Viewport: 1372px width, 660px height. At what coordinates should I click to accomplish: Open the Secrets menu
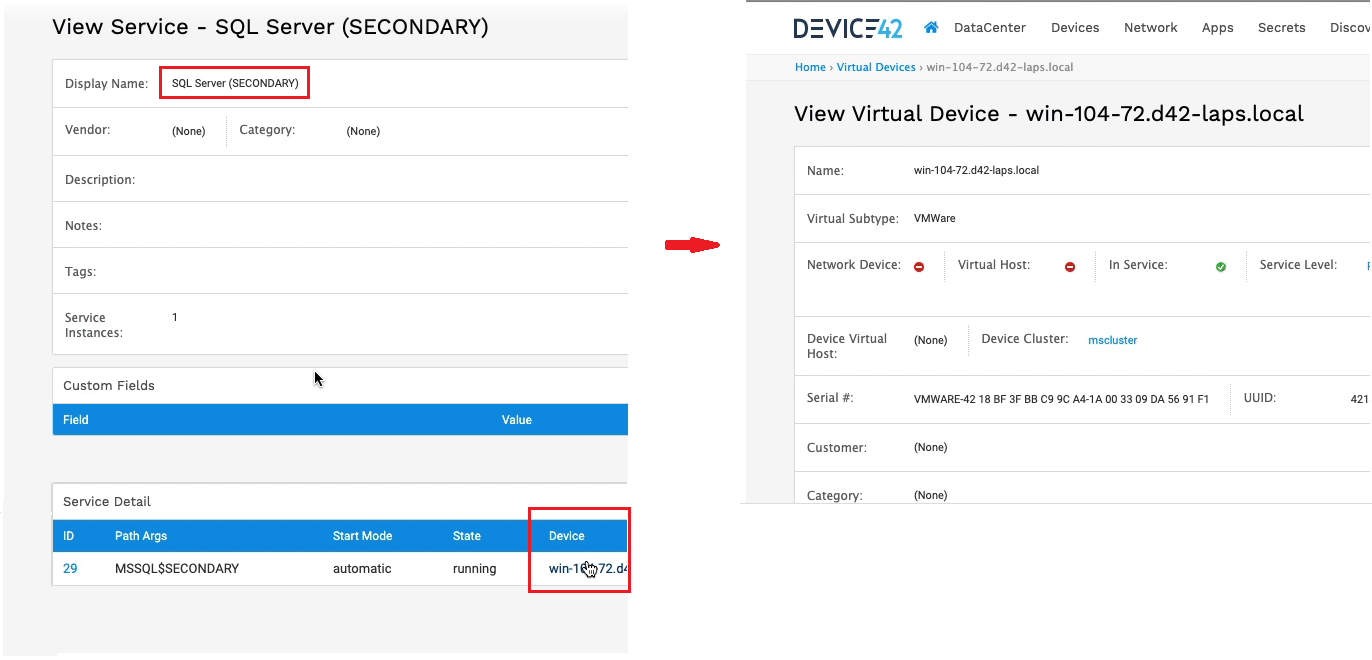(x=1282, y=28)
